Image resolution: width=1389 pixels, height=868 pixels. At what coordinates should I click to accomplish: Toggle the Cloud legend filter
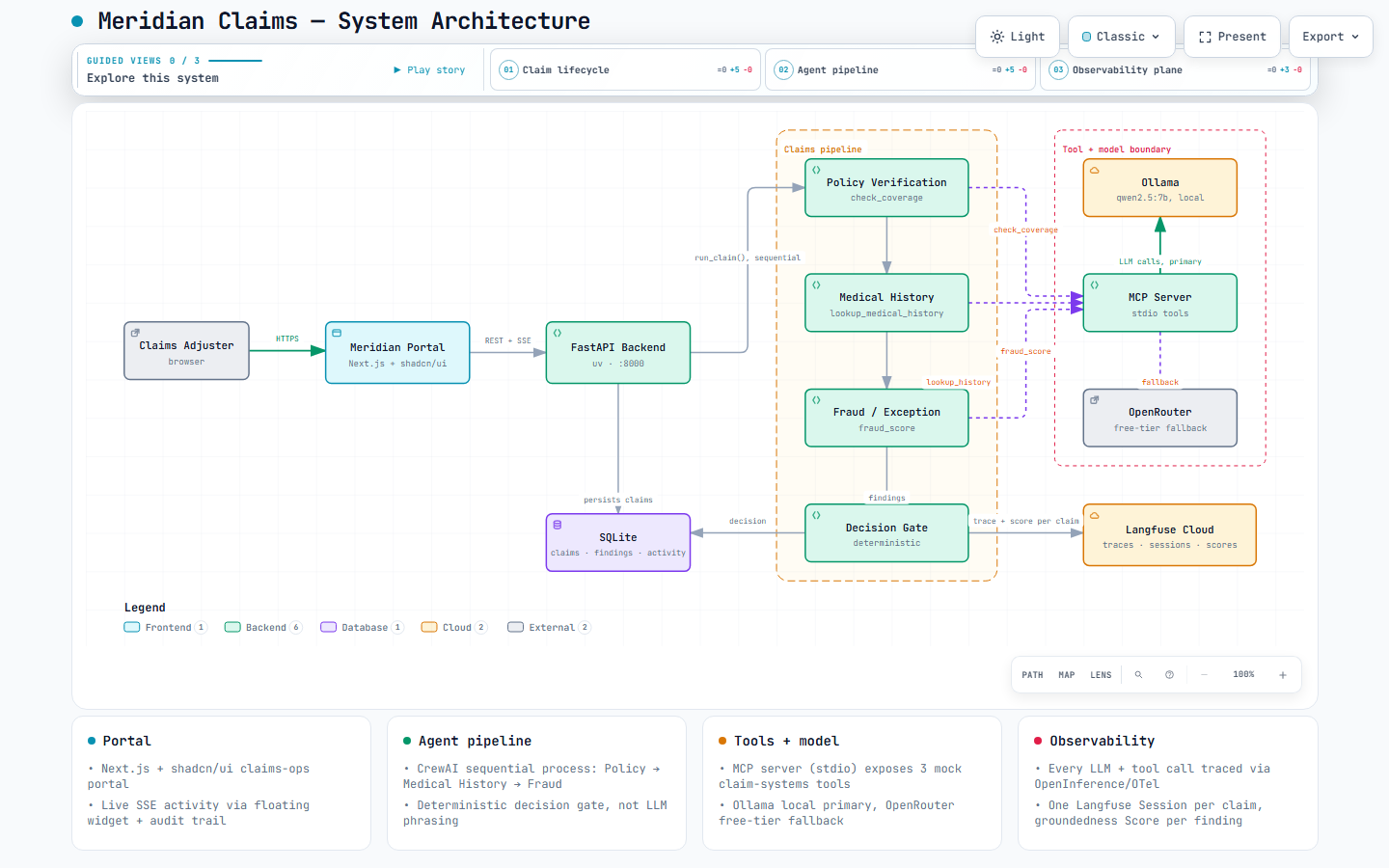click(454, 627)
